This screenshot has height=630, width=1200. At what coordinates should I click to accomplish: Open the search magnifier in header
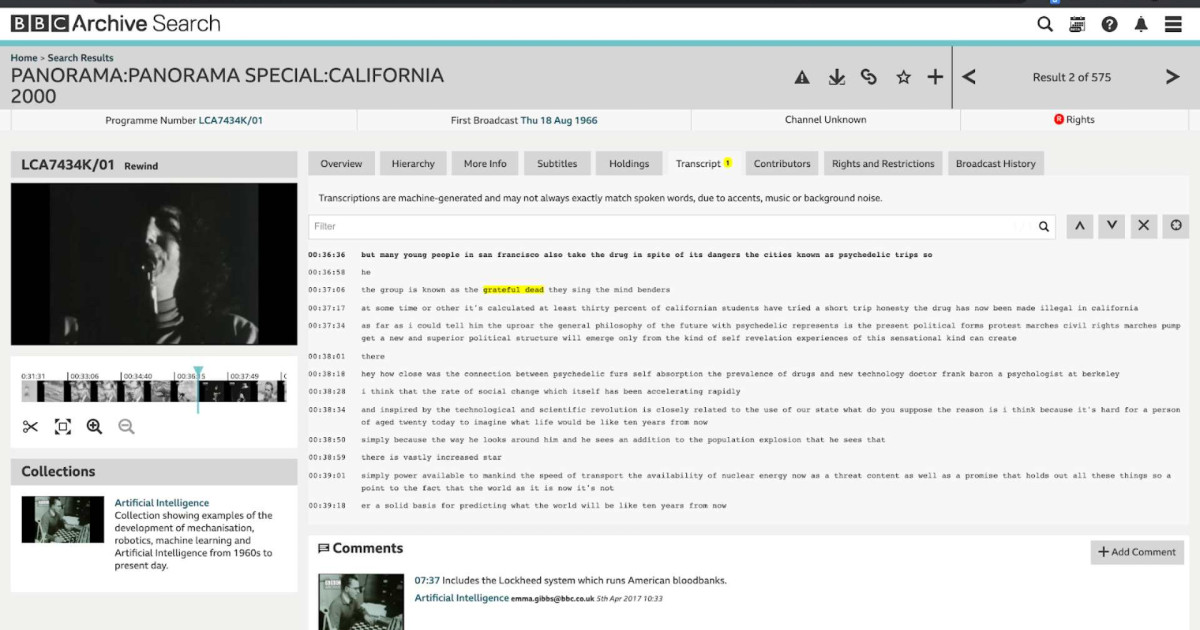(1045, 24)
